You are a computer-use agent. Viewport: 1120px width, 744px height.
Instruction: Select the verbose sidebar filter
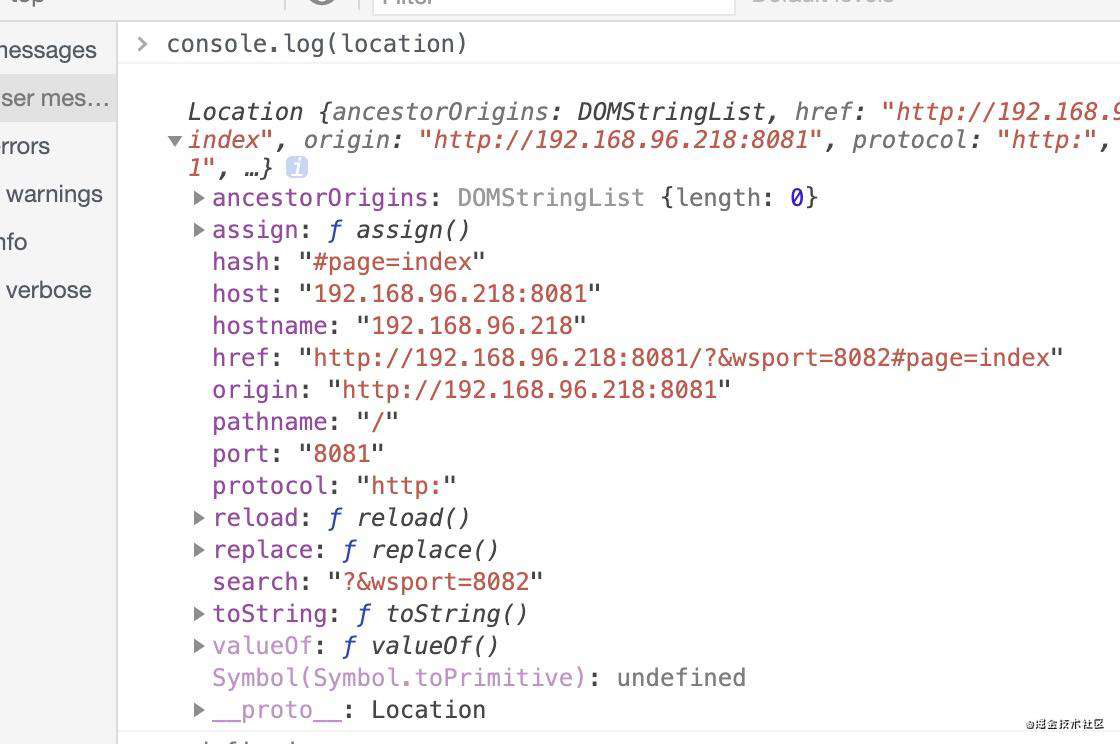point(58,290)
